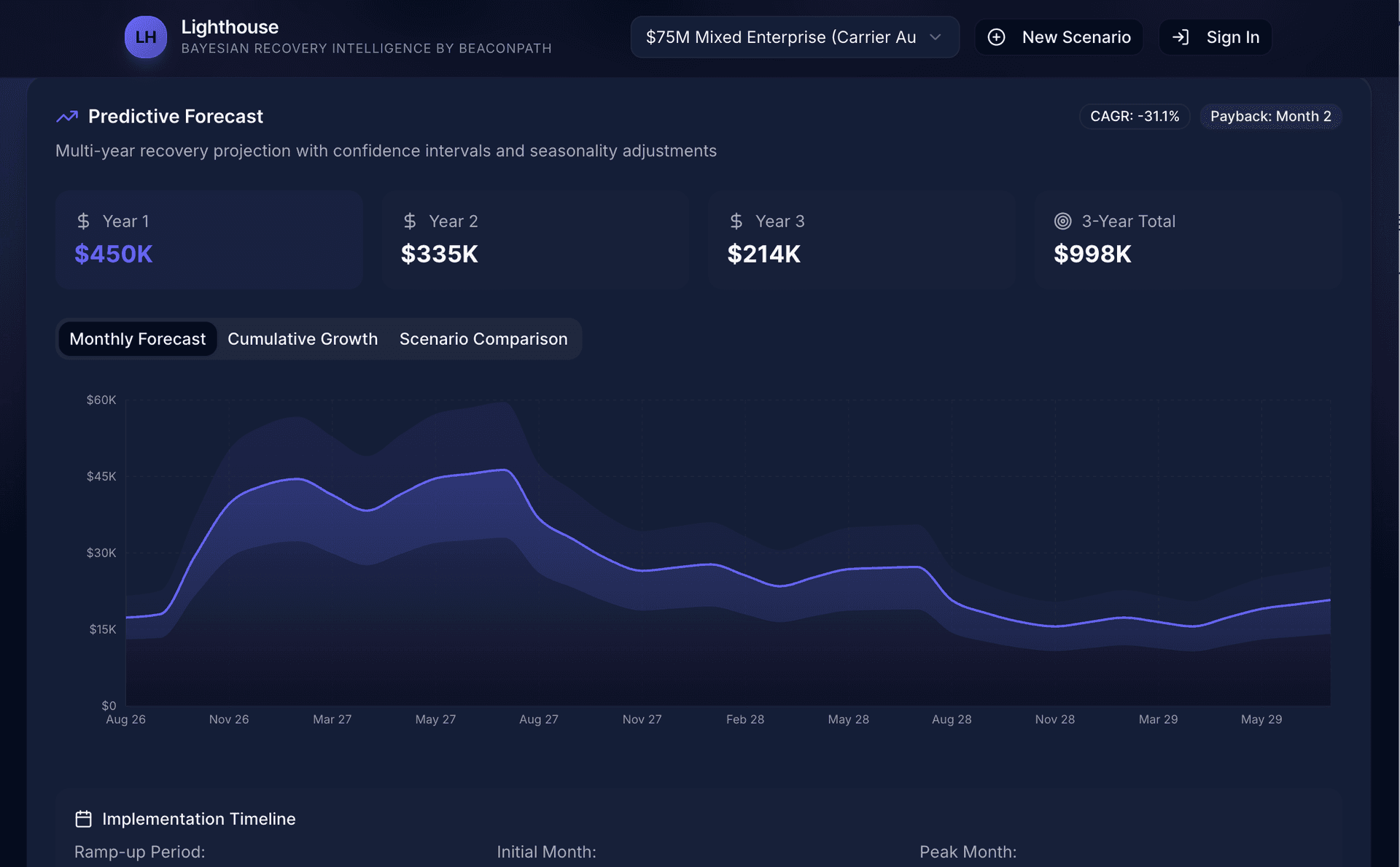Click the CAGR -31.1% badge
This screenshot has width=1400, height=867.
tap(1135, 117)
